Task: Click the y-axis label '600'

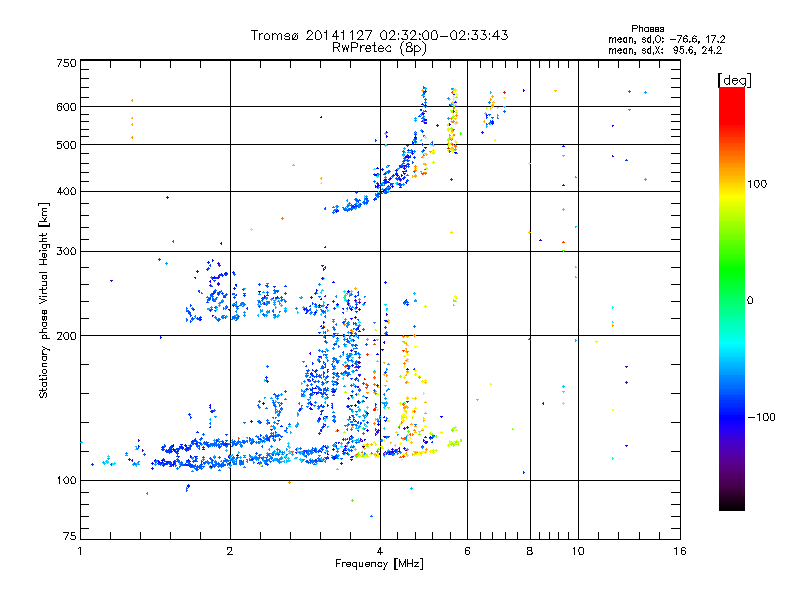Action: (x=67, y=107)
